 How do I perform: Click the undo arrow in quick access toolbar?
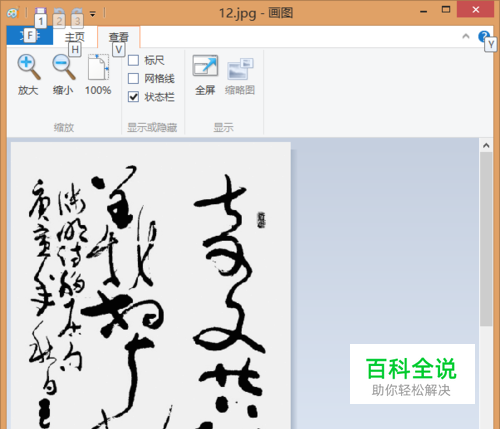(x=59, y=13)
